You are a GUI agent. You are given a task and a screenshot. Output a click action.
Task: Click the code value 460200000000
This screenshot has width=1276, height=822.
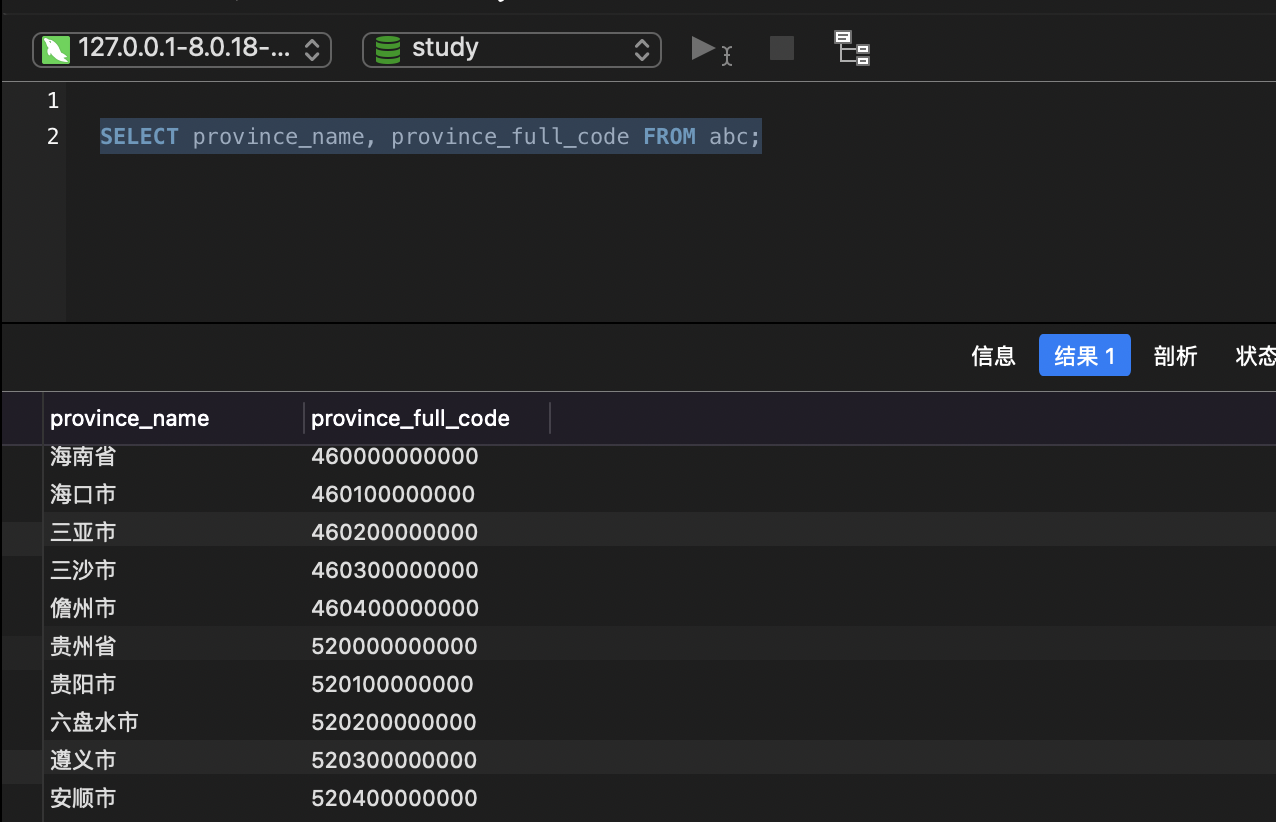(395, 532)
